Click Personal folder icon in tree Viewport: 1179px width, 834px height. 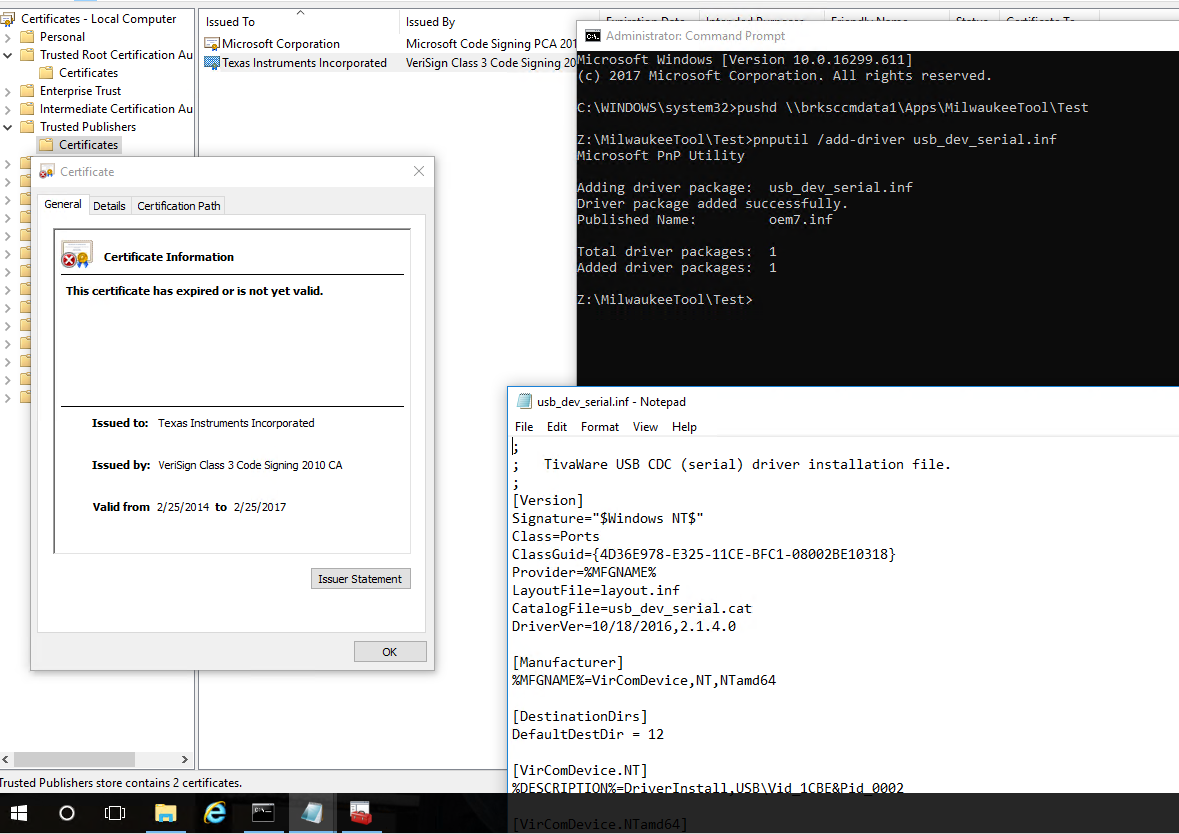point(27,37)
